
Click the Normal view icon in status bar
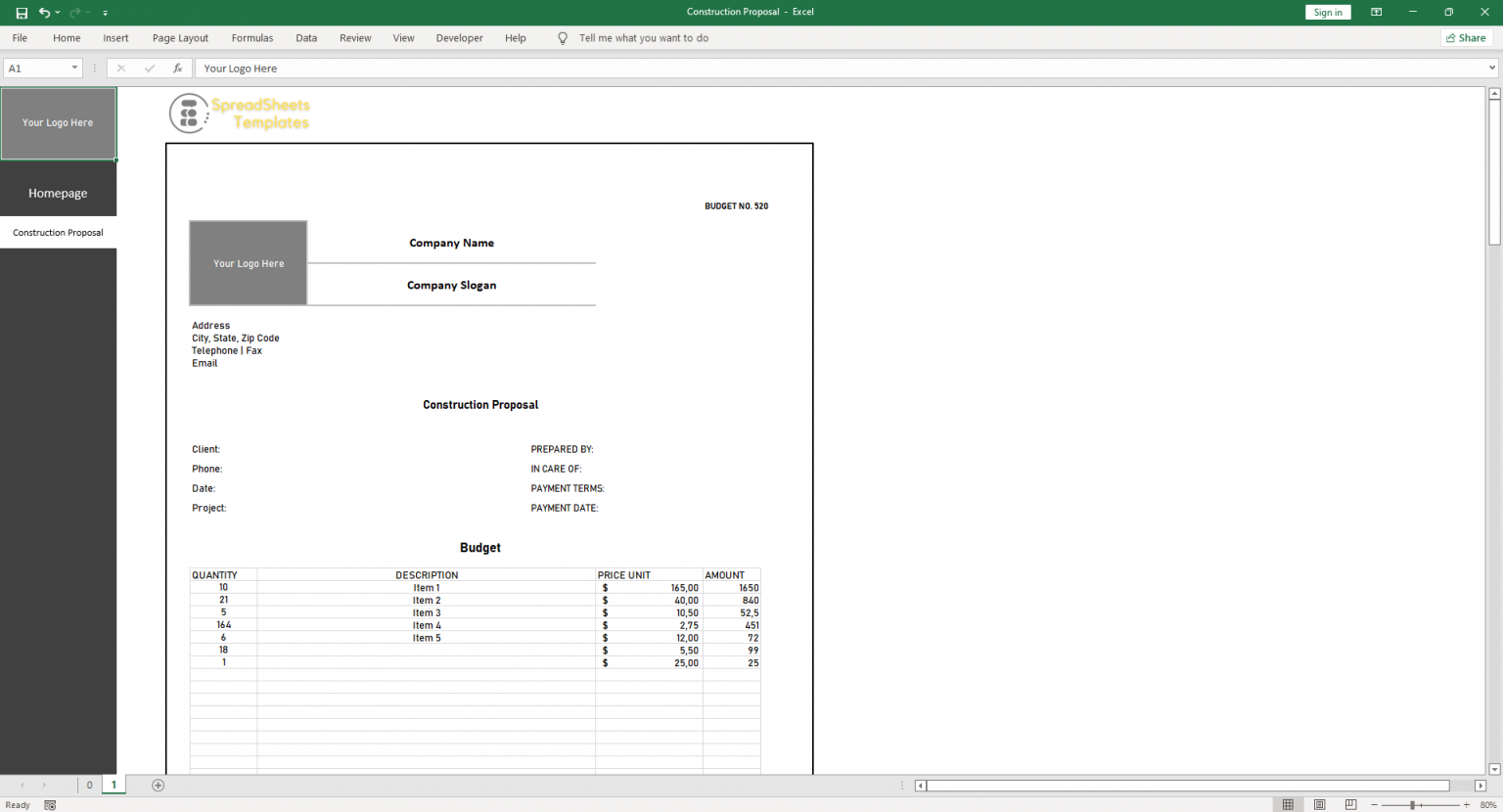1288,804
